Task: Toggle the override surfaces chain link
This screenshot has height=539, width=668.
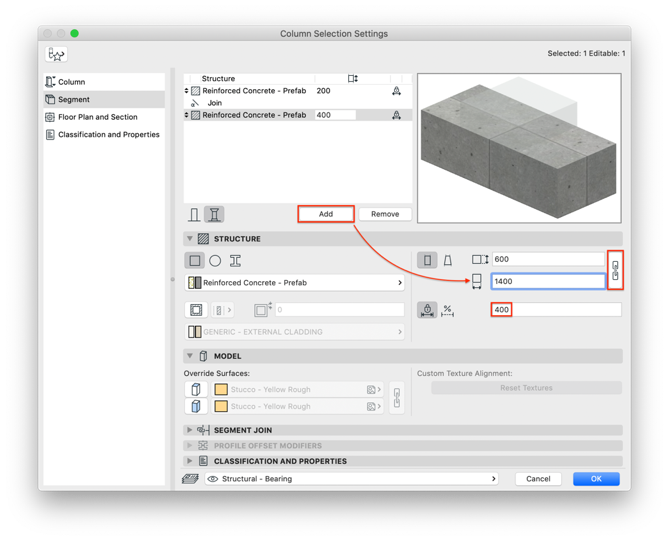Action: tap(397, 398)
